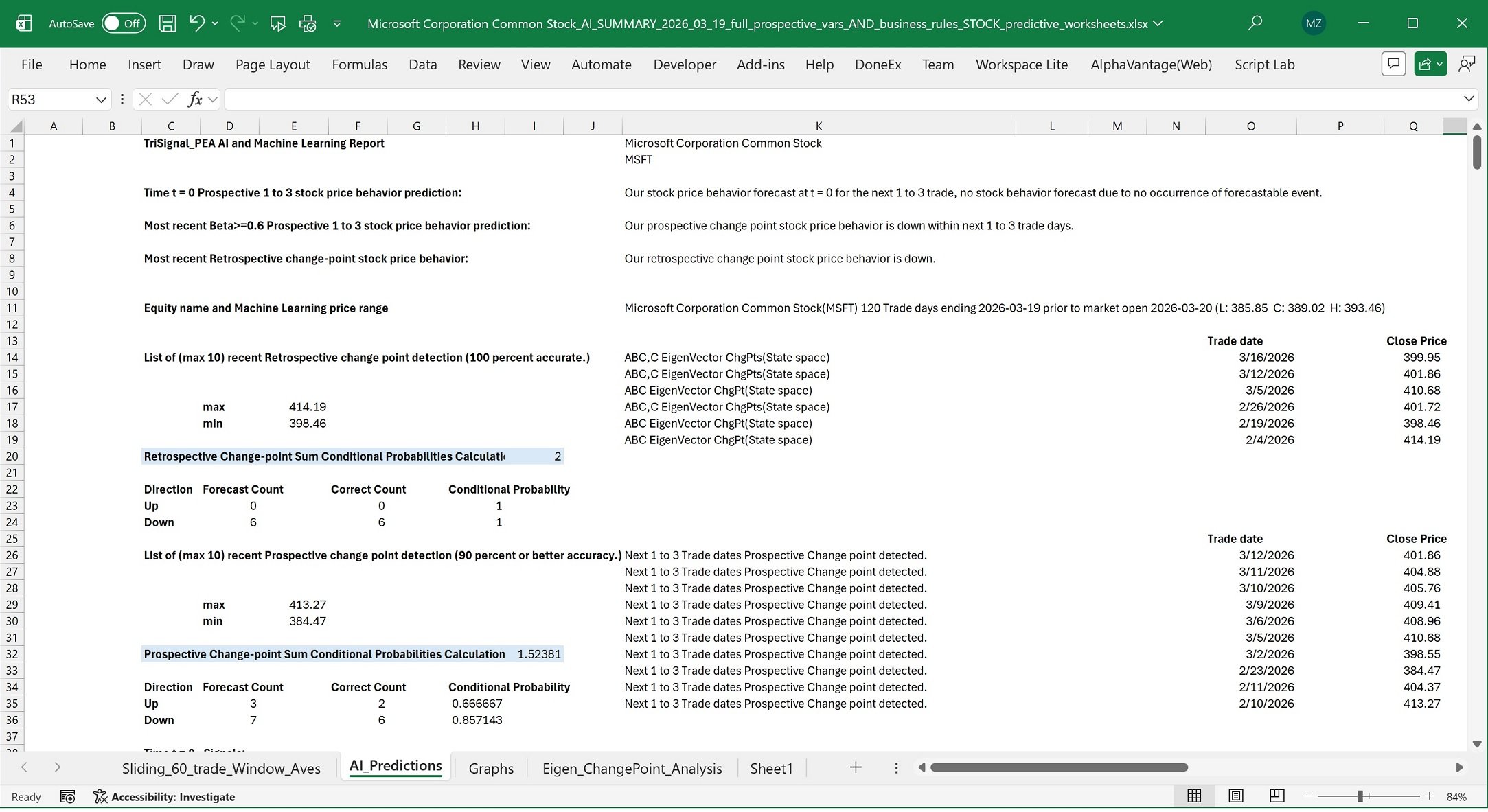Screen dimensions: 1488x812
Task: Click inside the formula bar input
Action: point(841,100)
